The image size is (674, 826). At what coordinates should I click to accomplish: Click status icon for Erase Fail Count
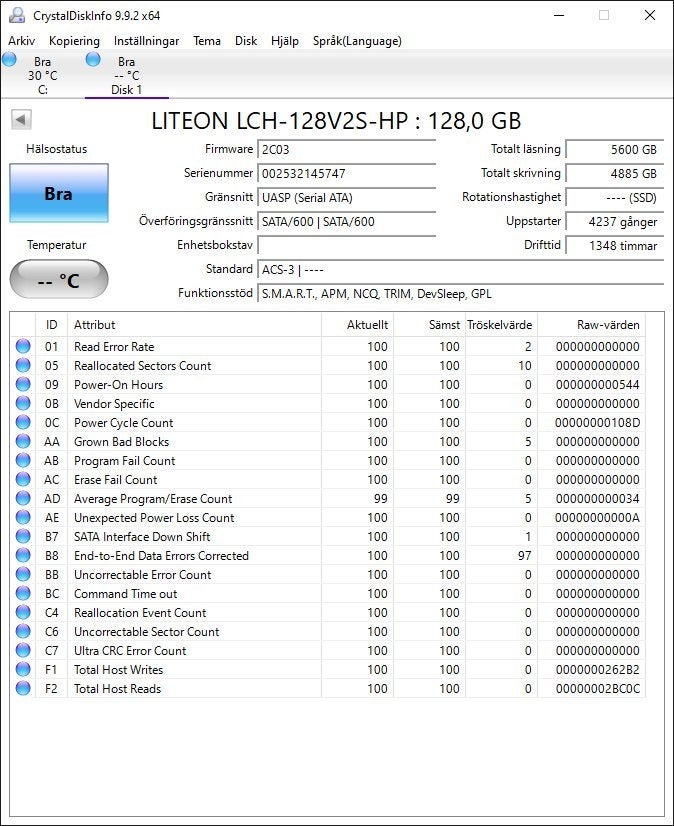coord(23,479)
